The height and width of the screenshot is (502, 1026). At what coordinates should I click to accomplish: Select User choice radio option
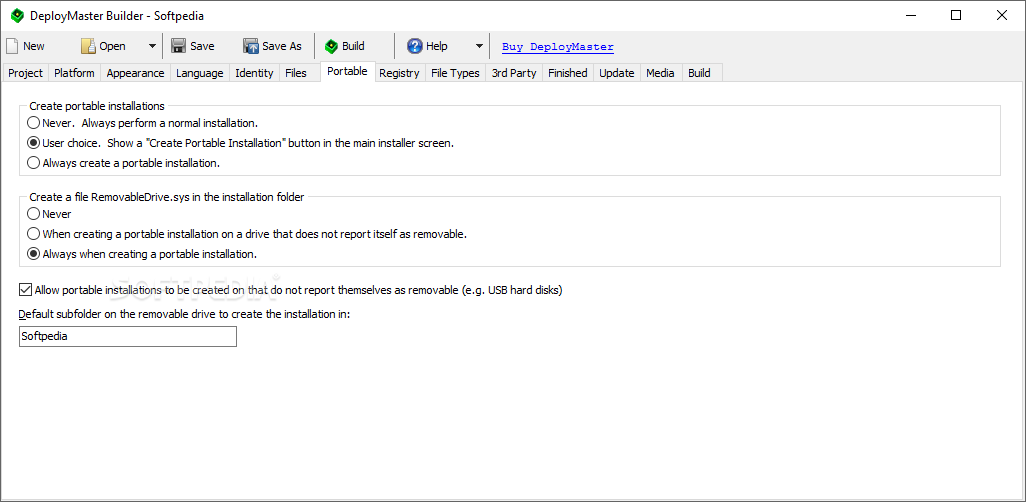point(33,143)
